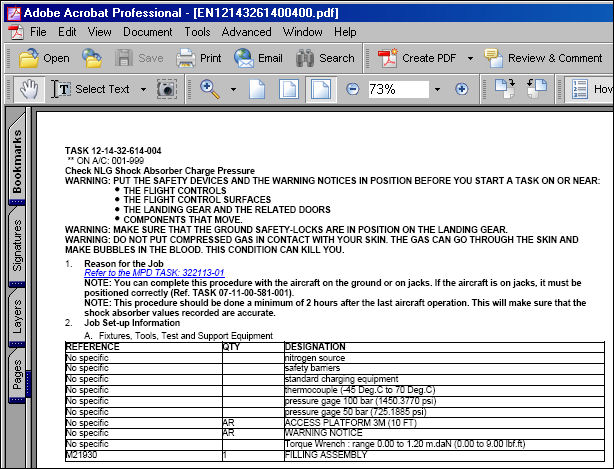Click the 'DESIGNATION' column header

[444, 347]
